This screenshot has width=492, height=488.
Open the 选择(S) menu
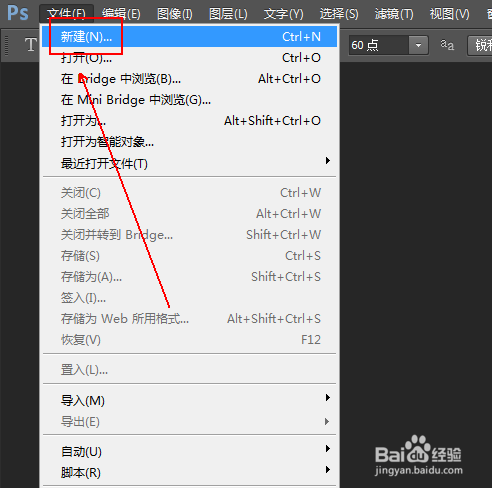(339, 14)
